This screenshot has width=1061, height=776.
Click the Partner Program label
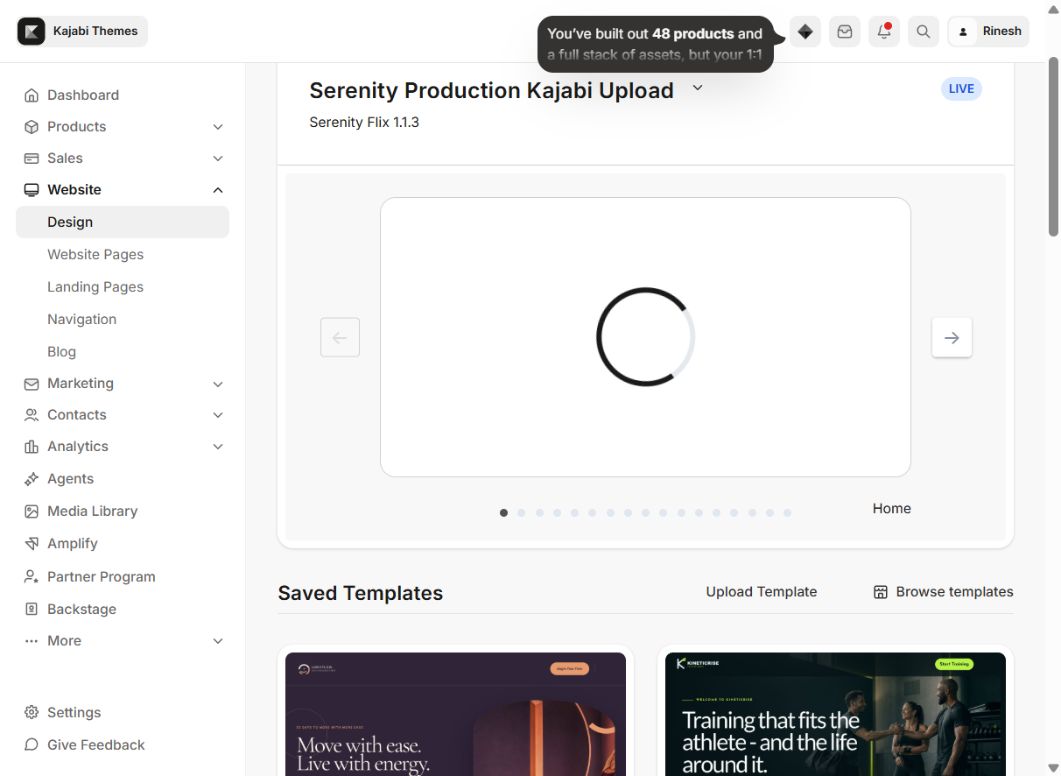pos(101,577)
